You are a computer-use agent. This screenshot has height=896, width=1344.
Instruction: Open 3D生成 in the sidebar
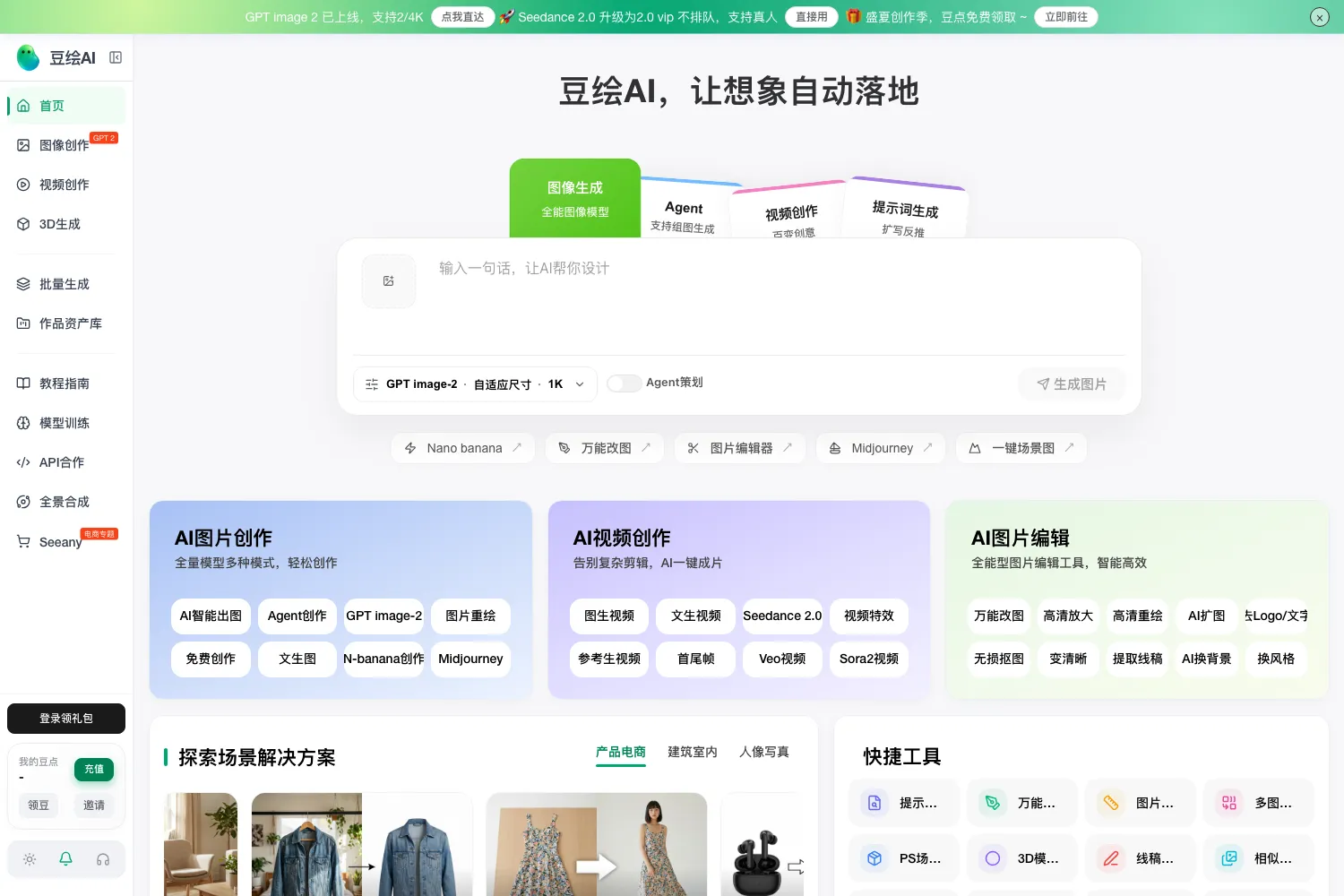coord(66,224)
